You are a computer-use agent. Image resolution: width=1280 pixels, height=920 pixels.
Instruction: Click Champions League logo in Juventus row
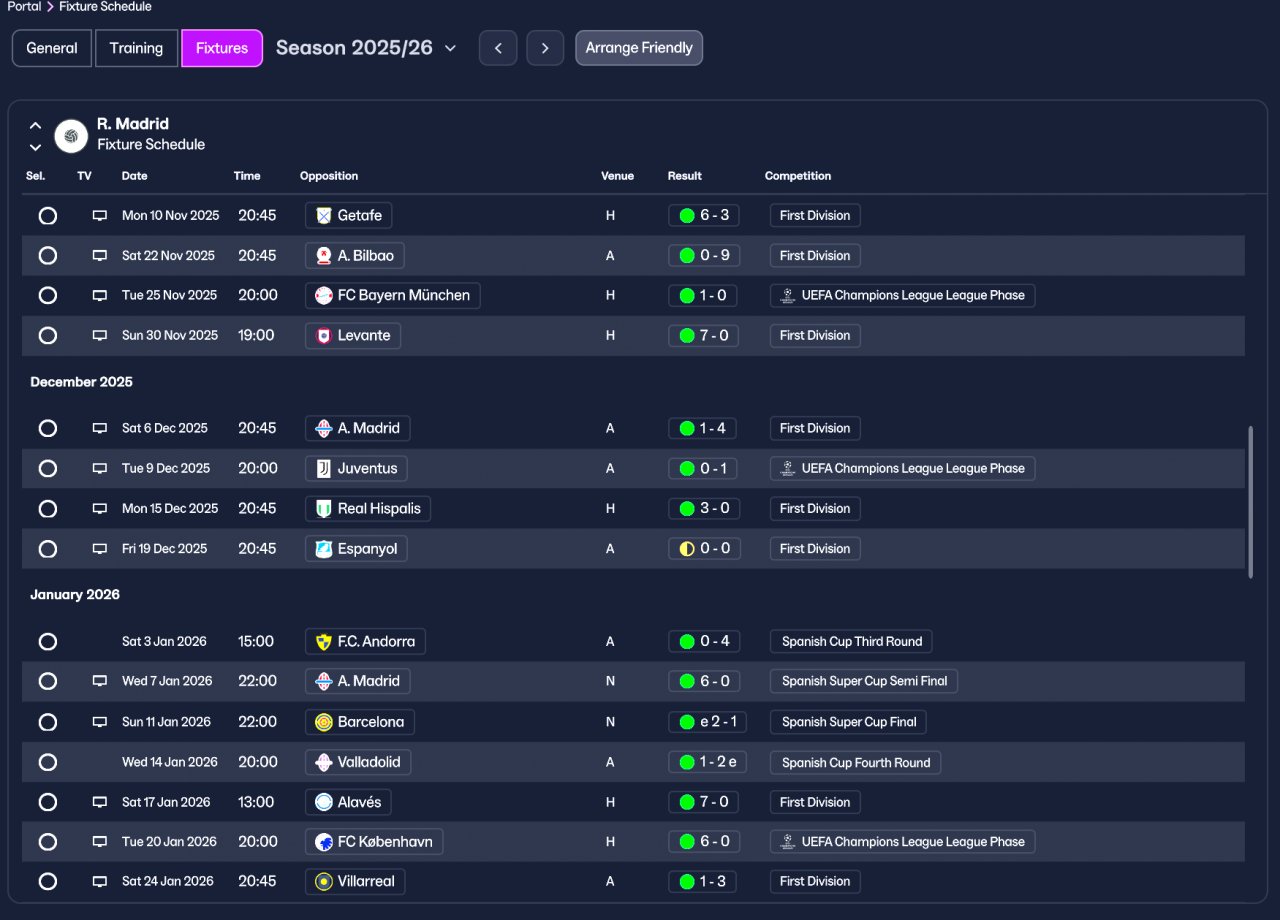click(x=788, y=468)
